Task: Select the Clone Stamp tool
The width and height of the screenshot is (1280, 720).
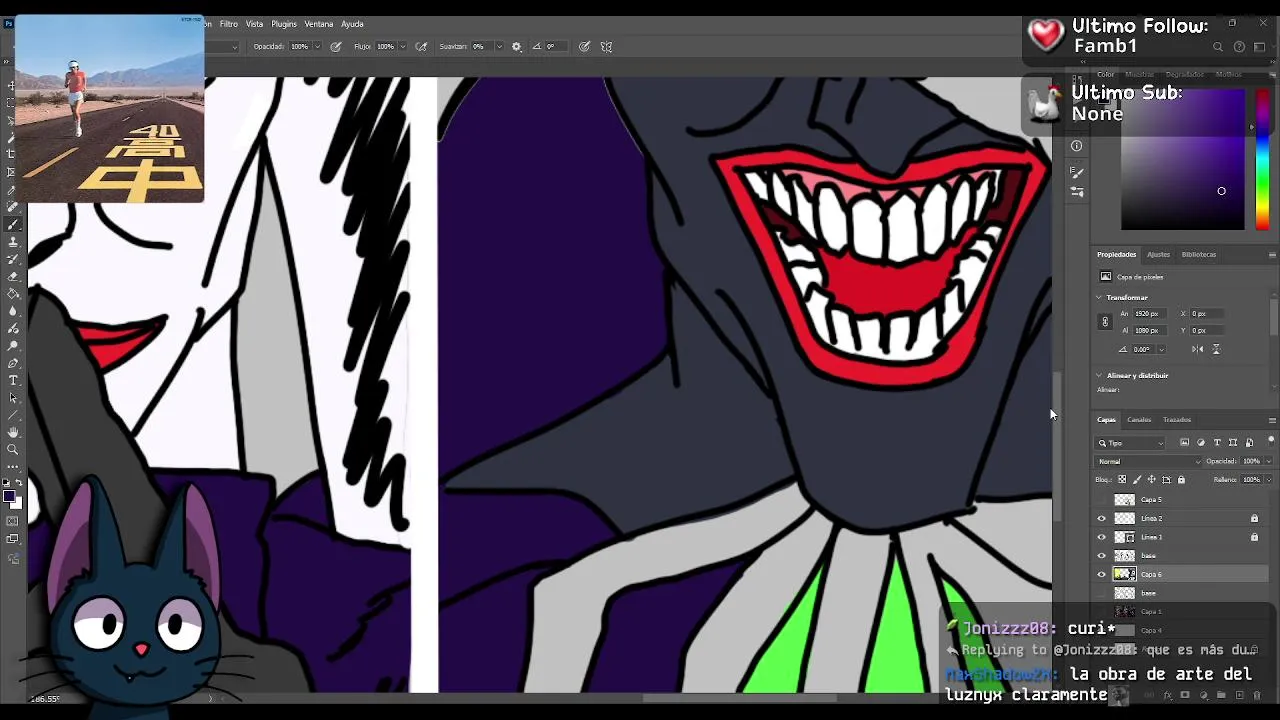Action: [x=13, y=242]
